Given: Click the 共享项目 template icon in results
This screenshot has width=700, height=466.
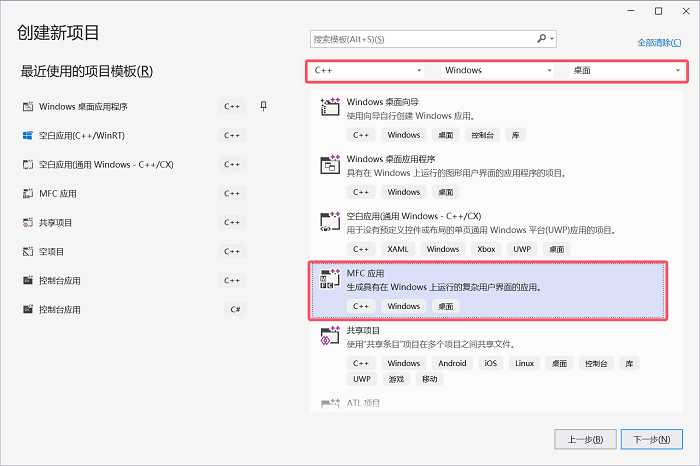Looking at the screenshot, I should point(330,336).
